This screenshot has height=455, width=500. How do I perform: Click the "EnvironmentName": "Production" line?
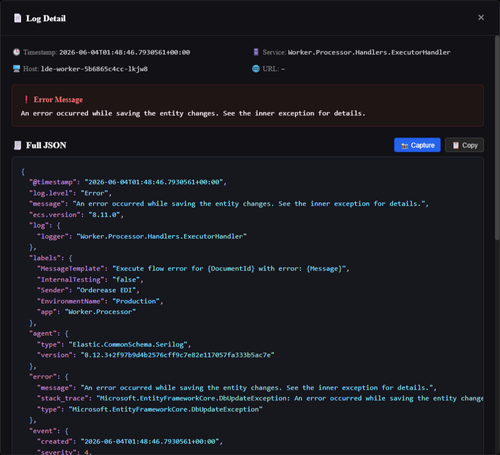click(x=100, y=301)
